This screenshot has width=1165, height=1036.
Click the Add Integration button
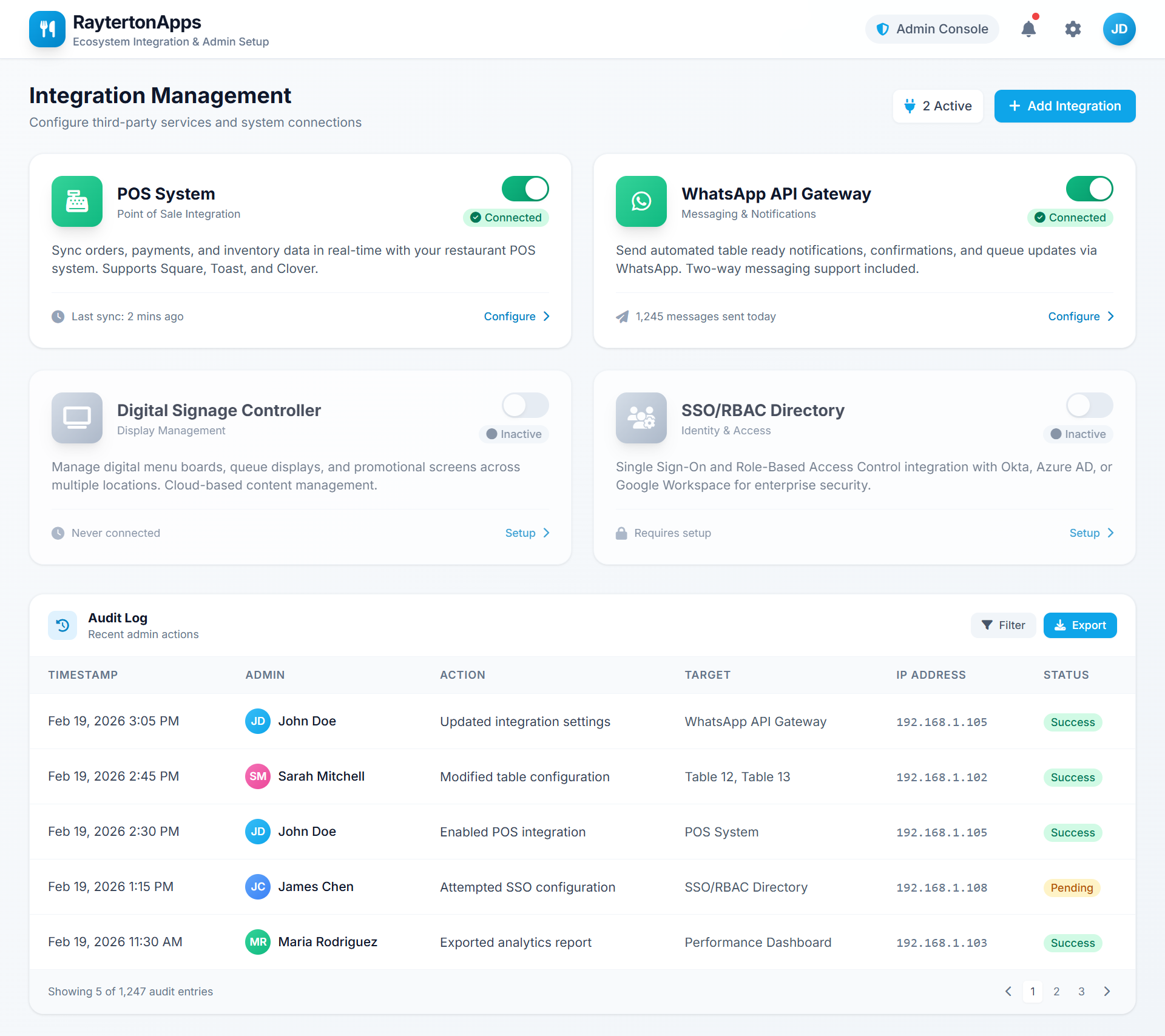(1065, 106)
